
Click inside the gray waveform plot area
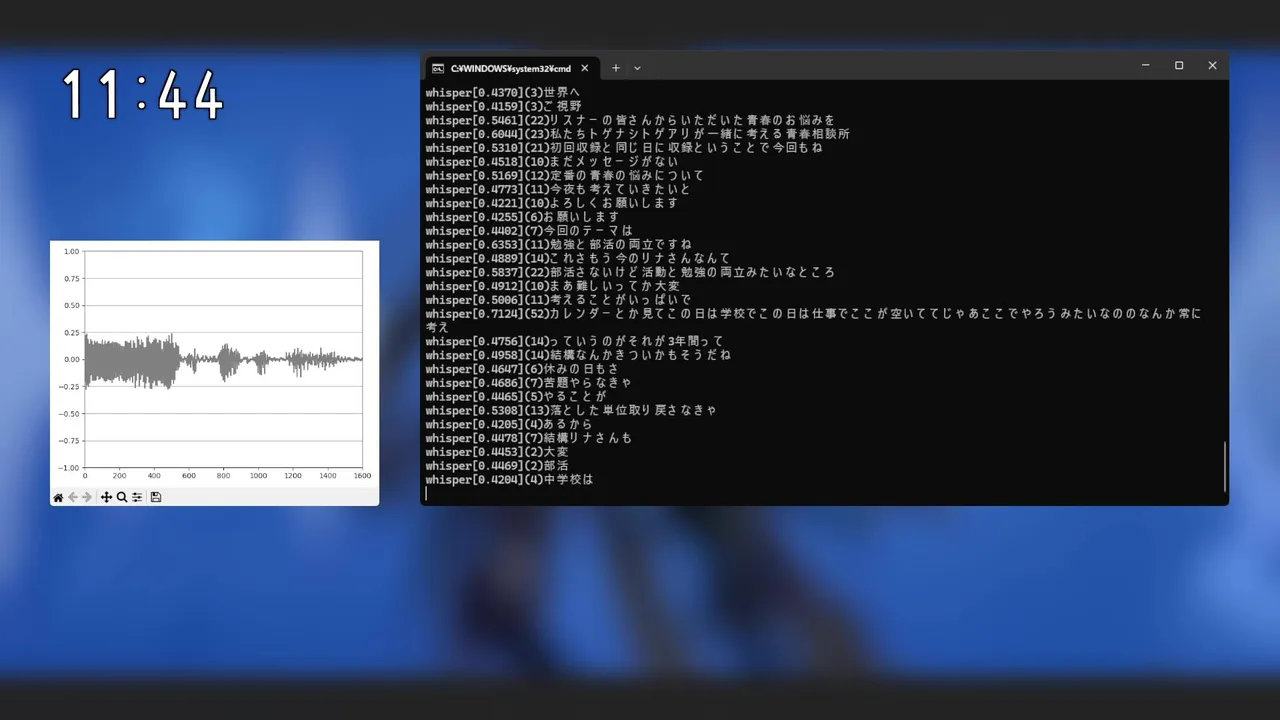click(223, 359)
